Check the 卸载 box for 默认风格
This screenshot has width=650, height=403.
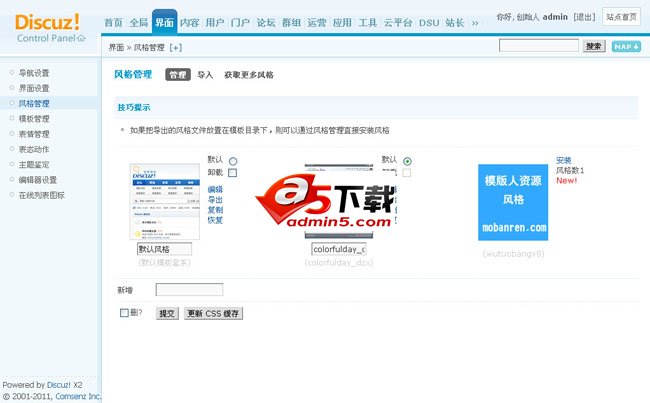[x=233, y=172]
